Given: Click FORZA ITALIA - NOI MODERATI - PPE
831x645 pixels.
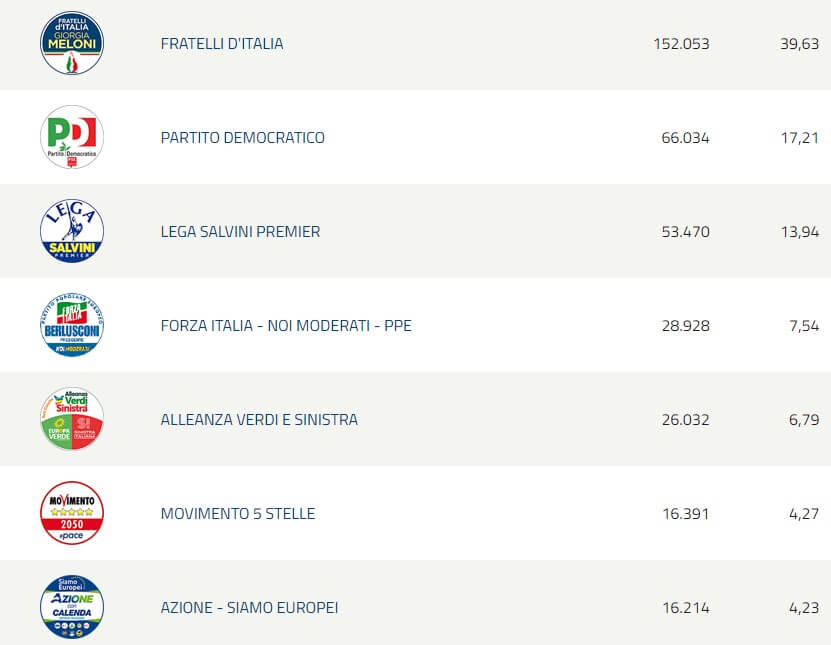Looking at the screenshot, I should [286, 326].
